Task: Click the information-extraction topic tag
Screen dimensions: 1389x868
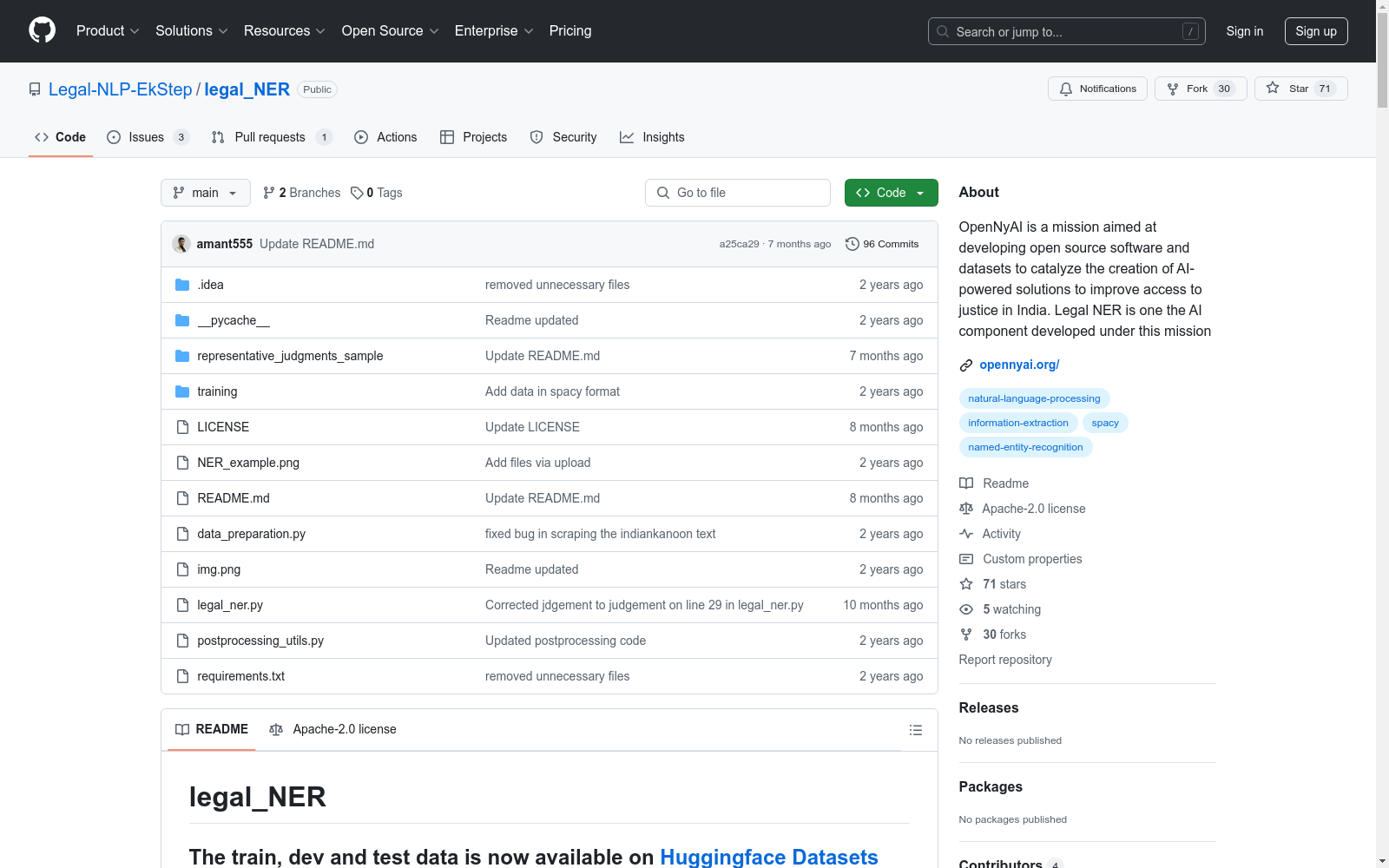Action: (x=1018, y=423)
